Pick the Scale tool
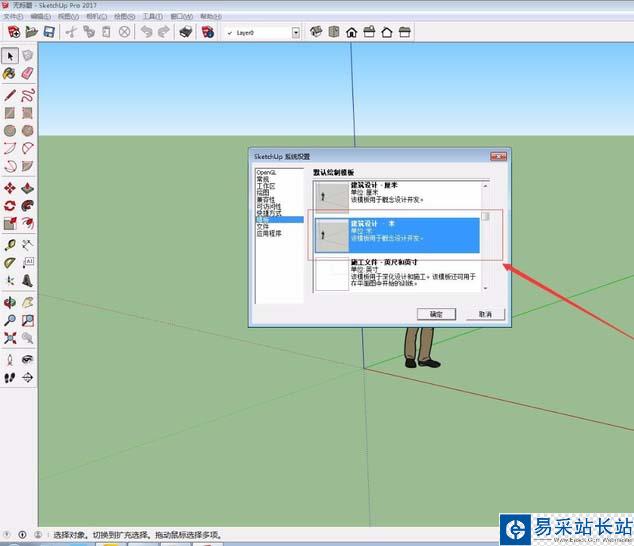 (x=10, y=223)
